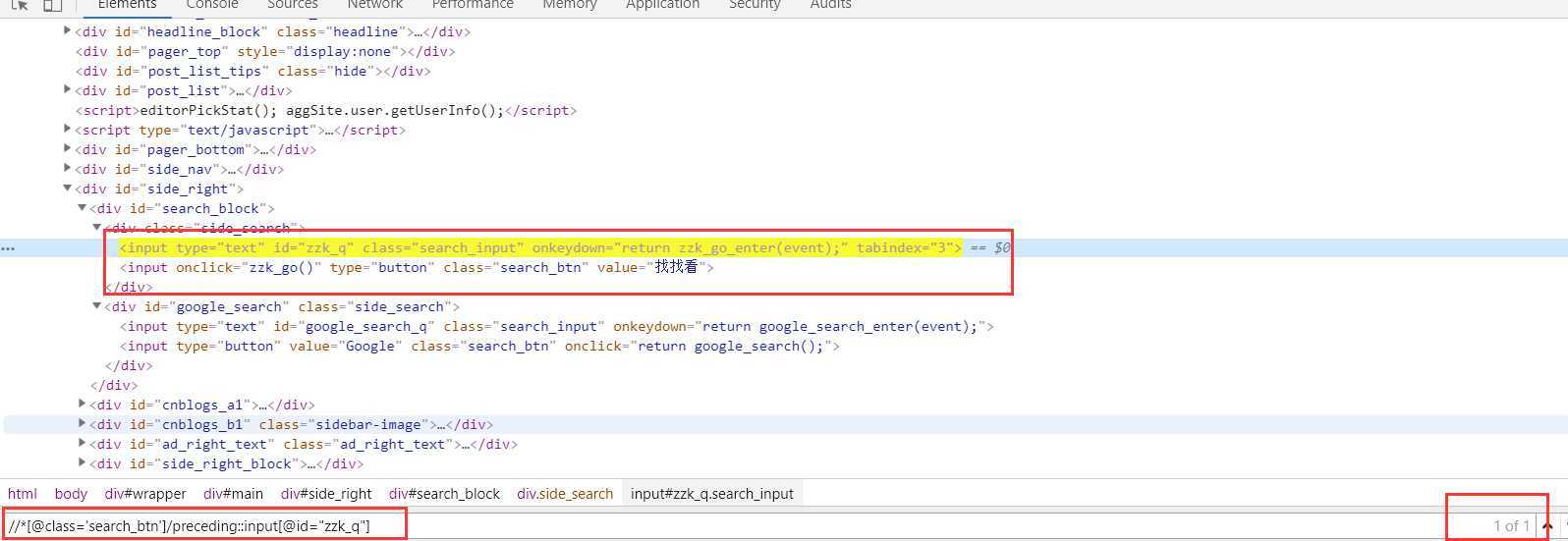Select div#side_right breadcrumb
This screenshot has height=541, width=1568.
pyautogui.click(x=326, y=494)
